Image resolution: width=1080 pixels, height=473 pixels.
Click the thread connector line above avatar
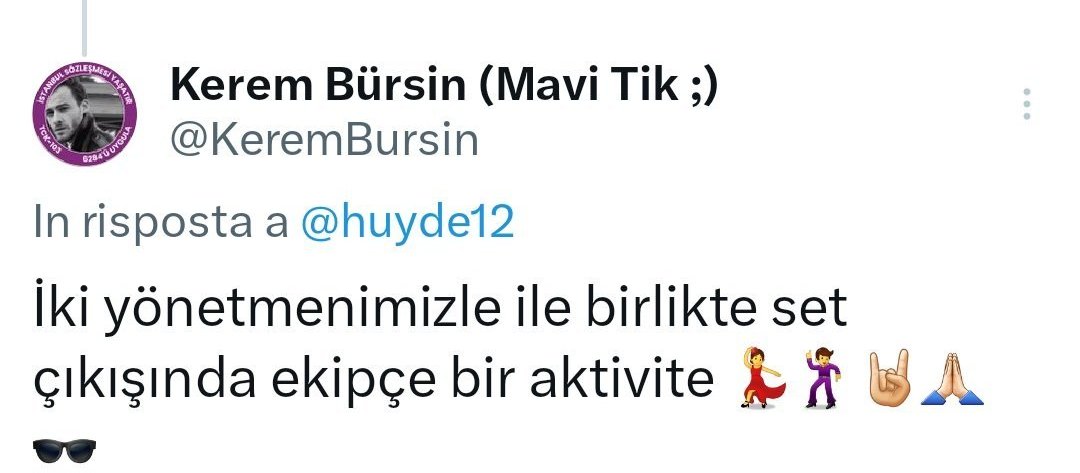click(x=84, y=28)
